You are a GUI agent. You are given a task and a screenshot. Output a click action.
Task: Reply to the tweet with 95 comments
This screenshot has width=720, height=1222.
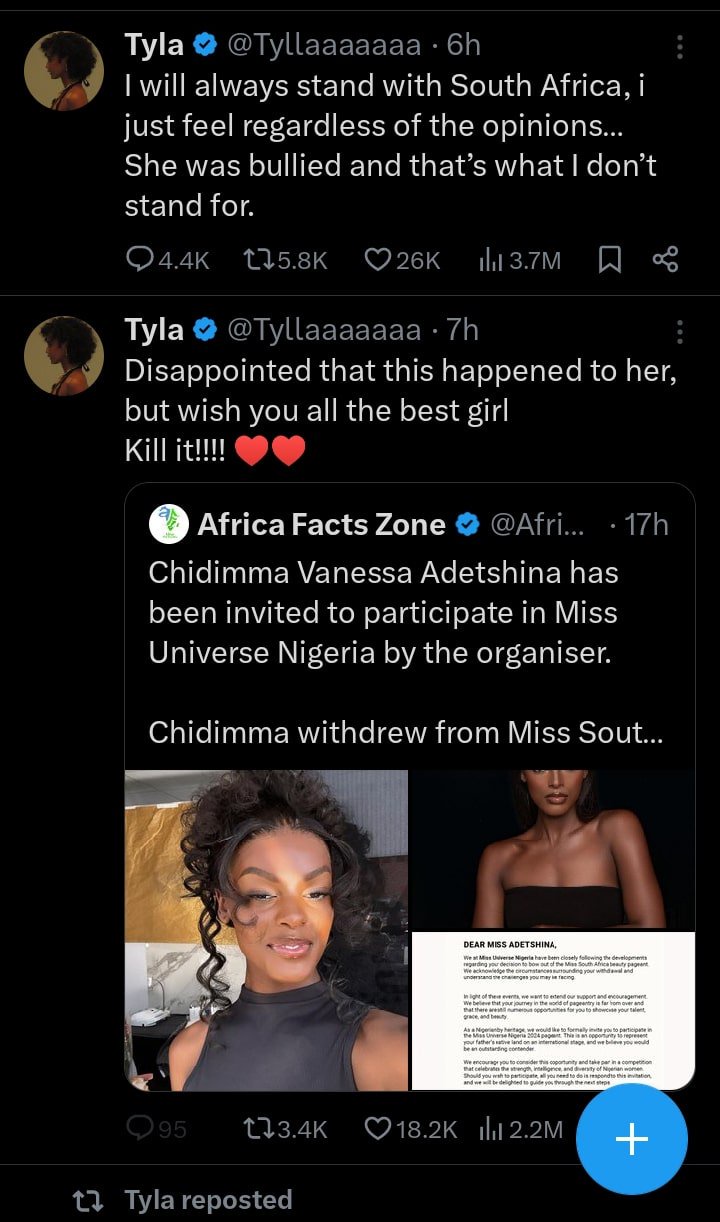click(x=142, y=1129)
